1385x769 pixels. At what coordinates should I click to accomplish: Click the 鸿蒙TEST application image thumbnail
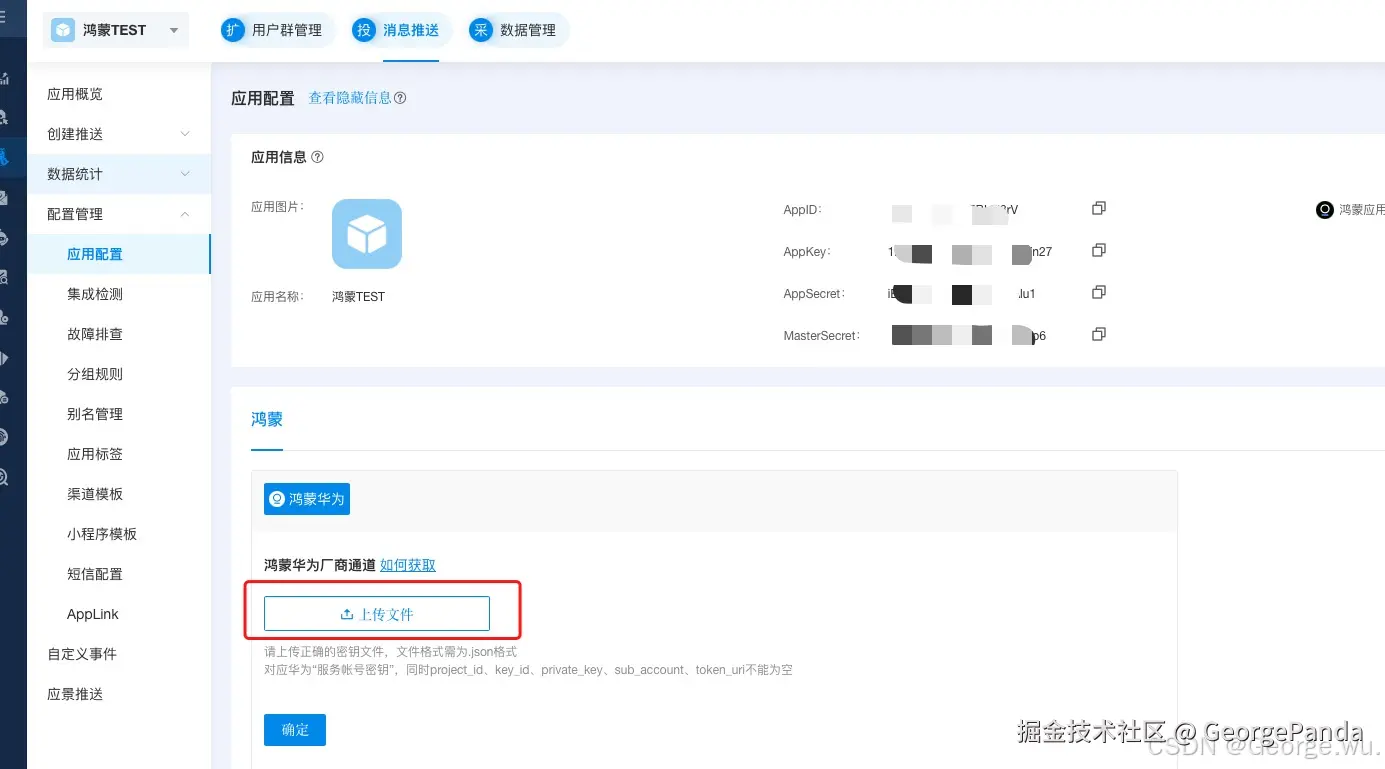coord(367,233)
